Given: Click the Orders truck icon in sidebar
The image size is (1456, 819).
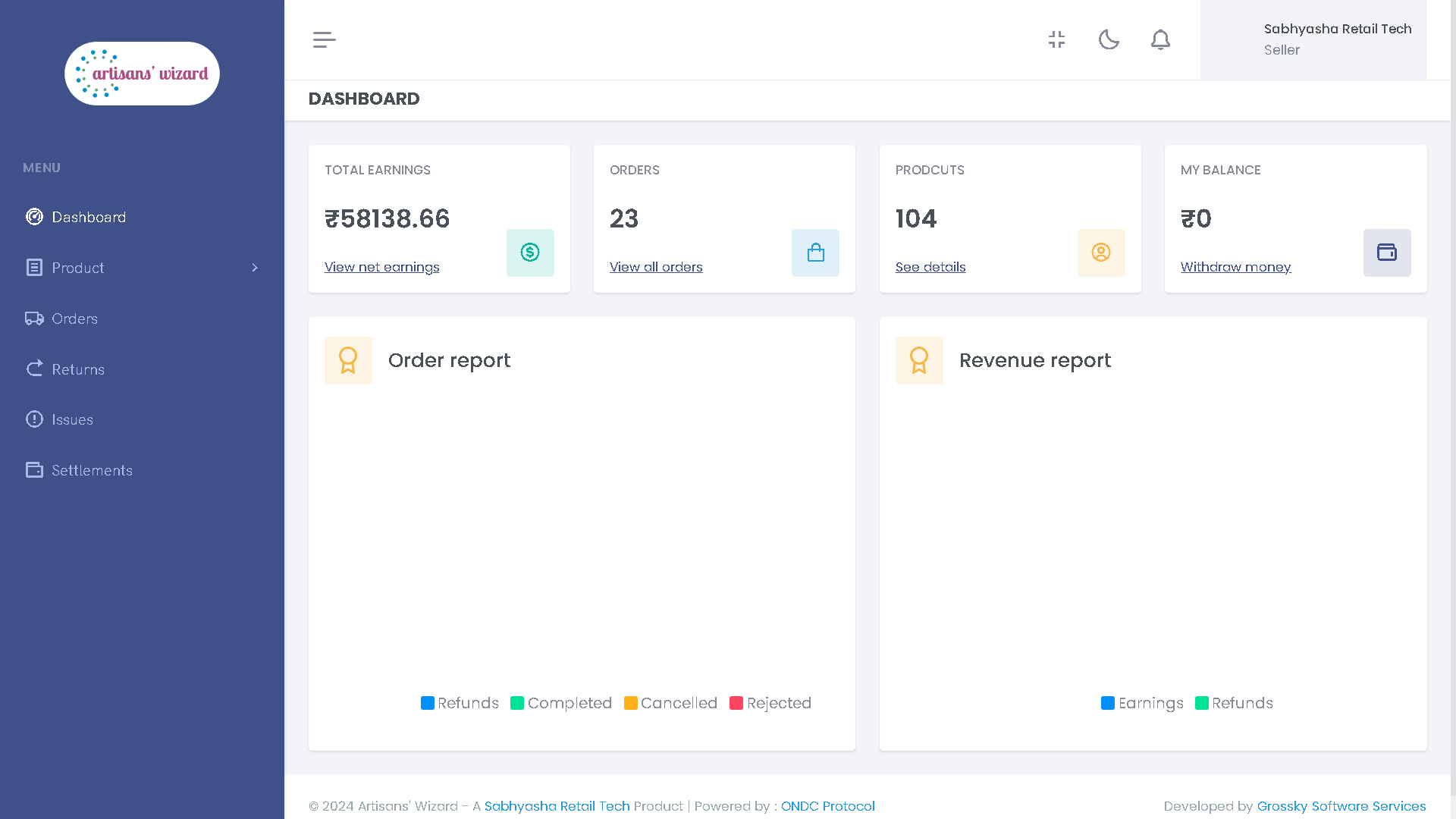Looking at the screenshot, I should (34, 318).
